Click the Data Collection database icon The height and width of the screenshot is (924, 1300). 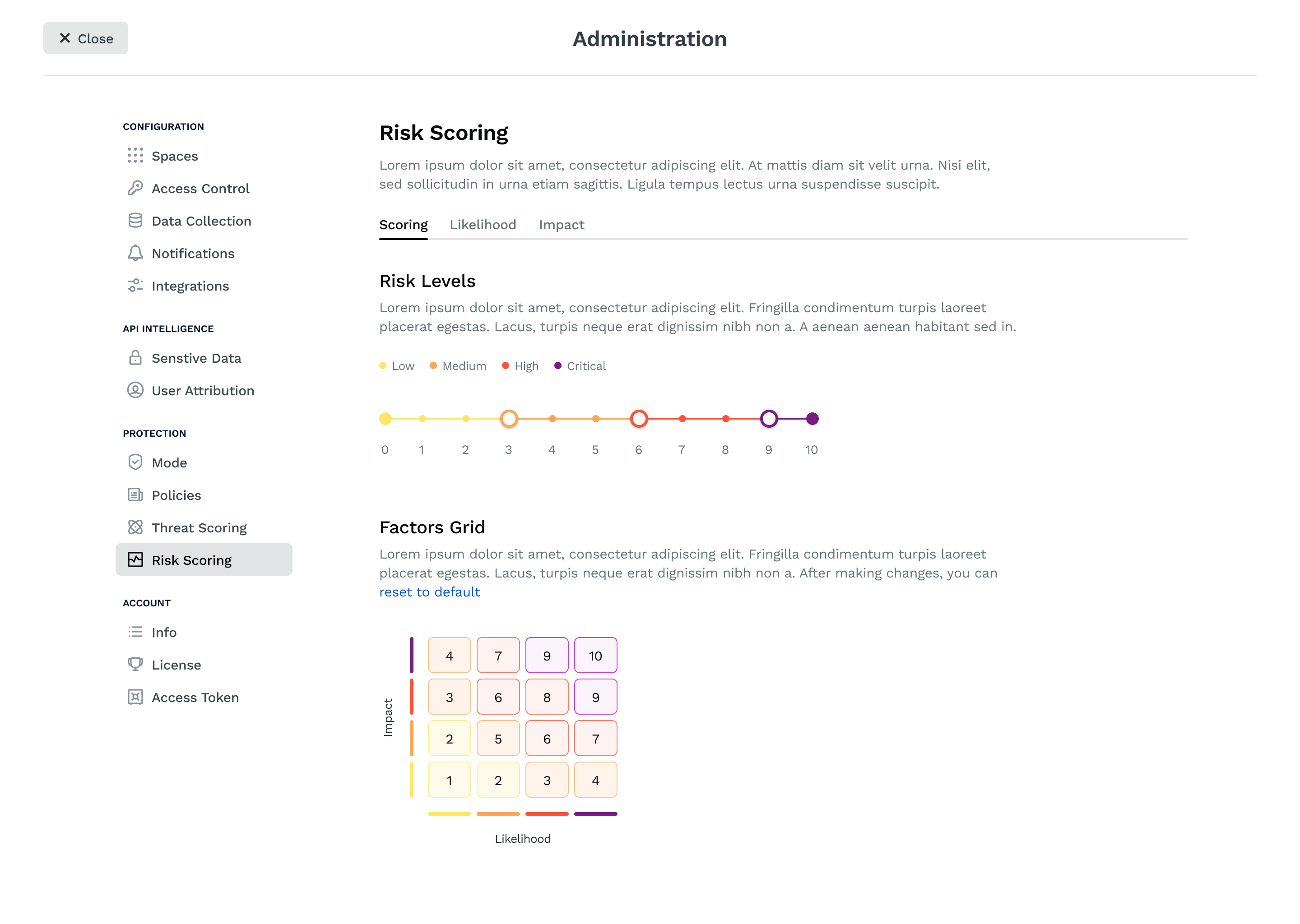point(135,220)
